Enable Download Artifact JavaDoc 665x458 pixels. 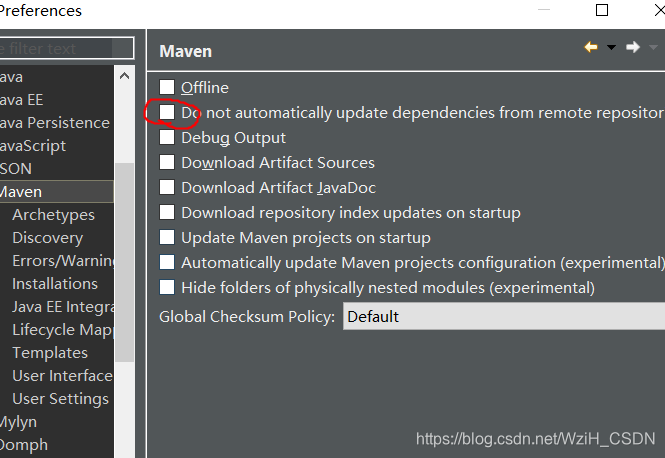[x=167, y=187]
